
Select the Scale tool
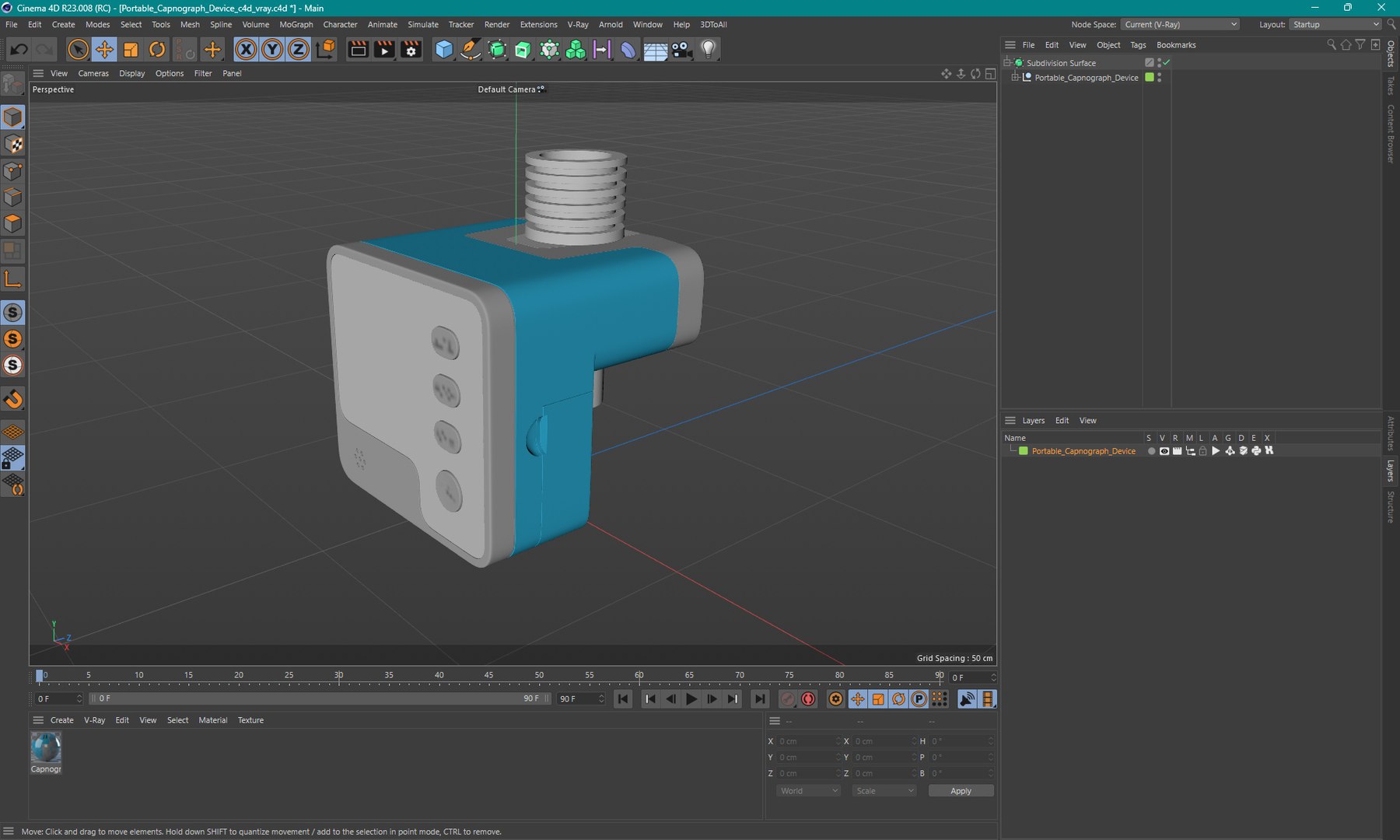click(x=130, y=50)
